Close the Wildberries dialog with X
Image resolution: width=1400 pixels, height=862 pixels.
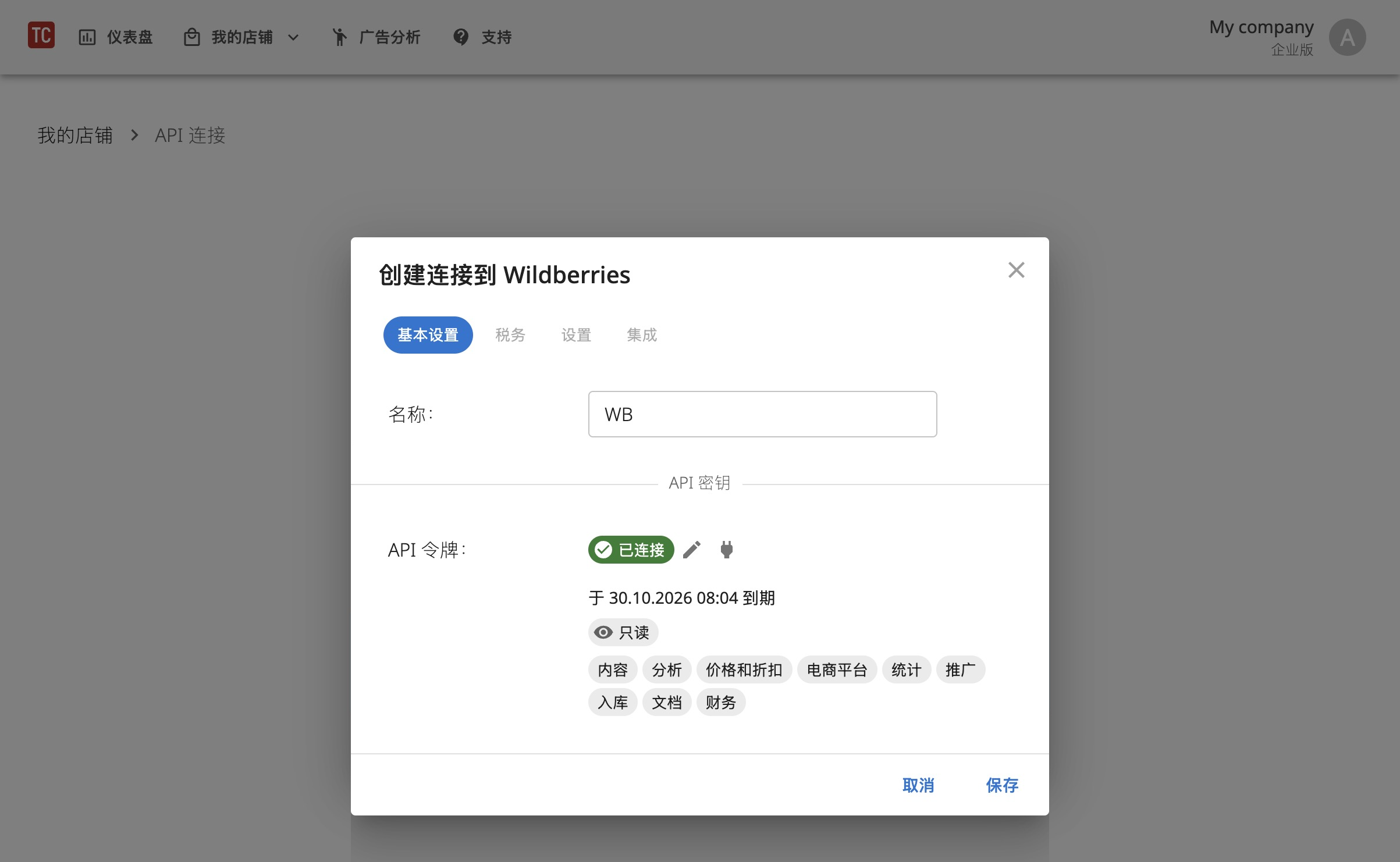point(1016,270)
